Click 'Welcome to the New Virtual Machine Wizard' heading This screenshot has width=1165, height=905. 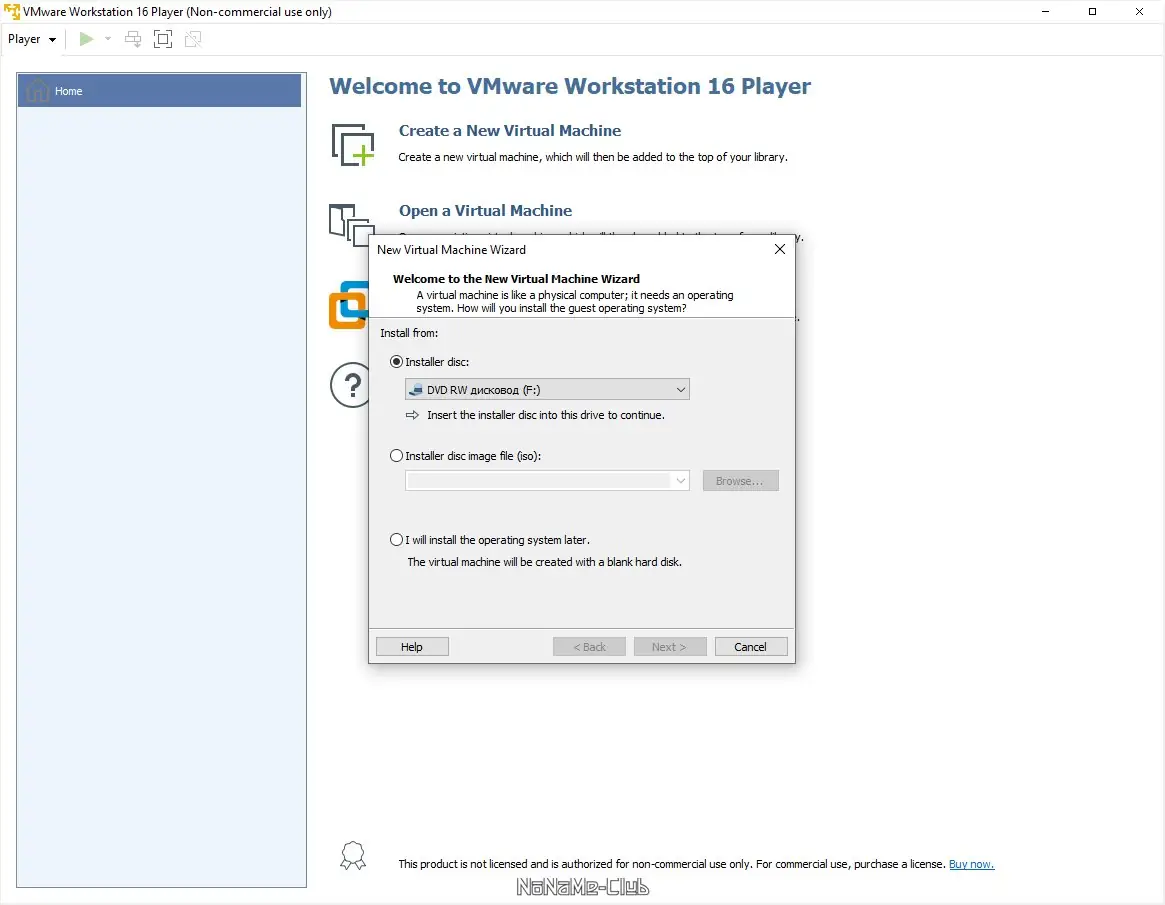pos(516,279)
